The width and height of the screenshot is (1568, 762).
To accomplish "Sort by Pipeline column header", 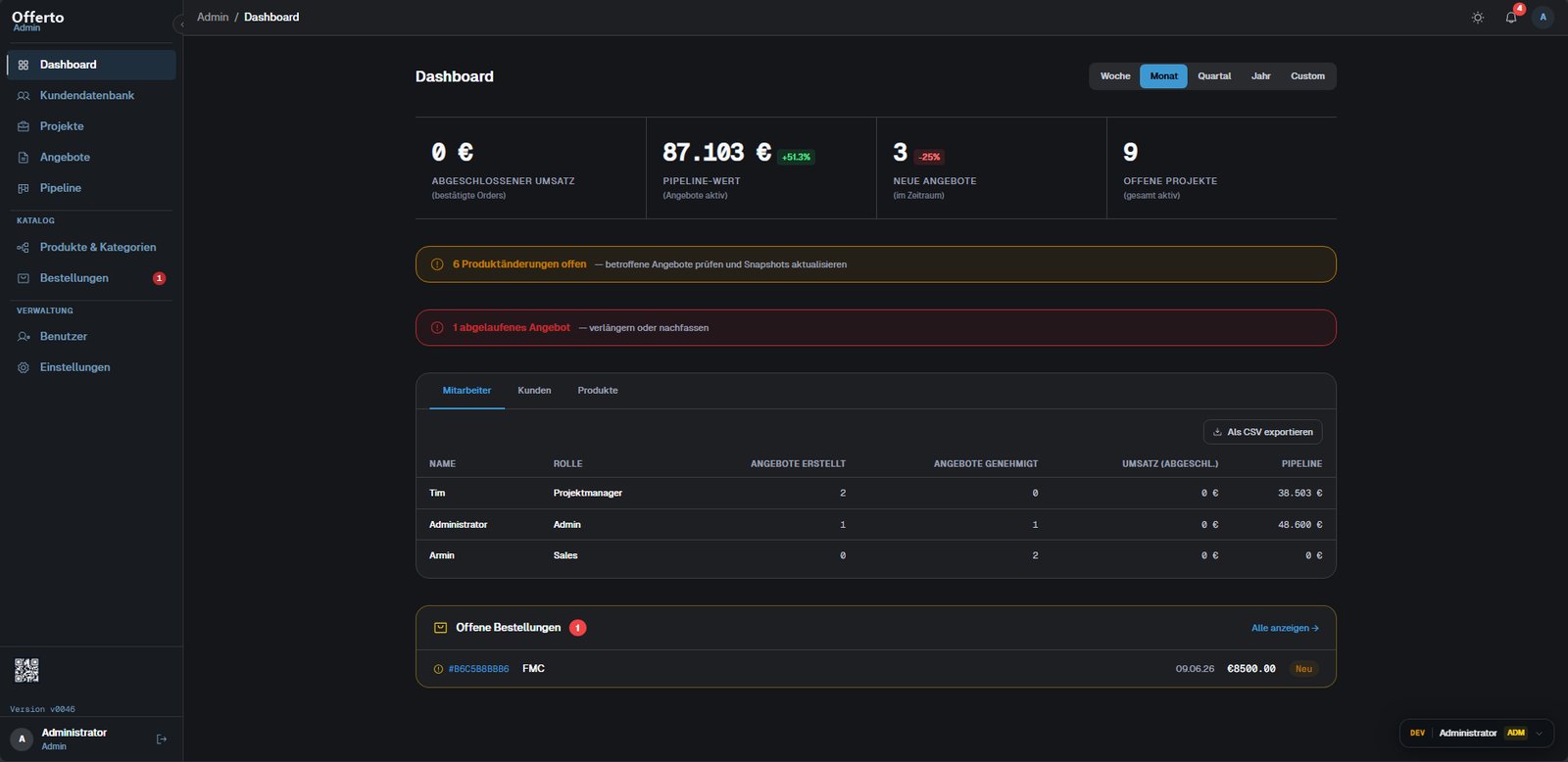I will (1301, 464).
